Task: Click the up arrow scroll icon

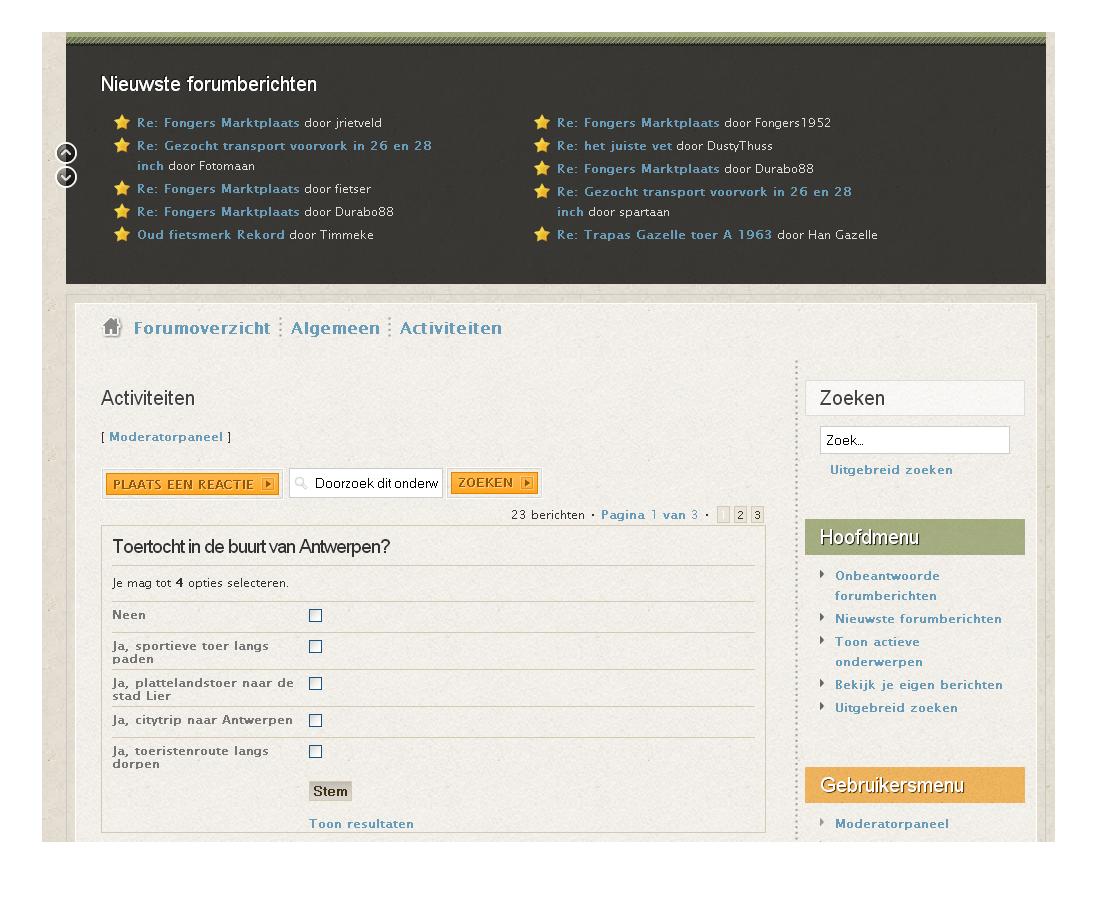Action: click(66, 153)
